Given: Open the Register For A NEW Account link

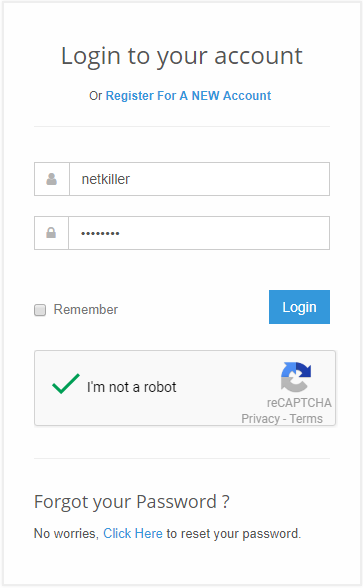Looking at the screenshot, I should [188, 96].
